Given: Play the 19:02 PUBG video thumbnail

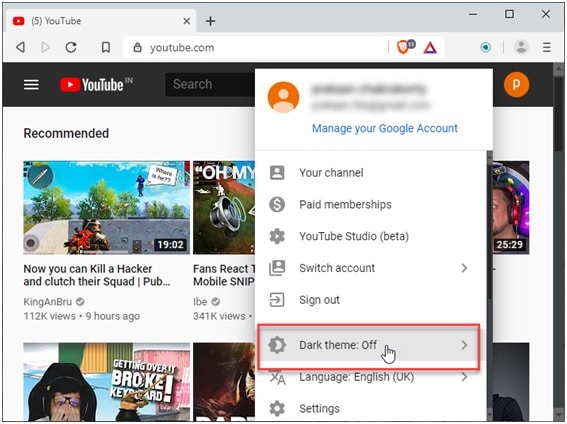Looking at the screenshot, I should [106, 207].
